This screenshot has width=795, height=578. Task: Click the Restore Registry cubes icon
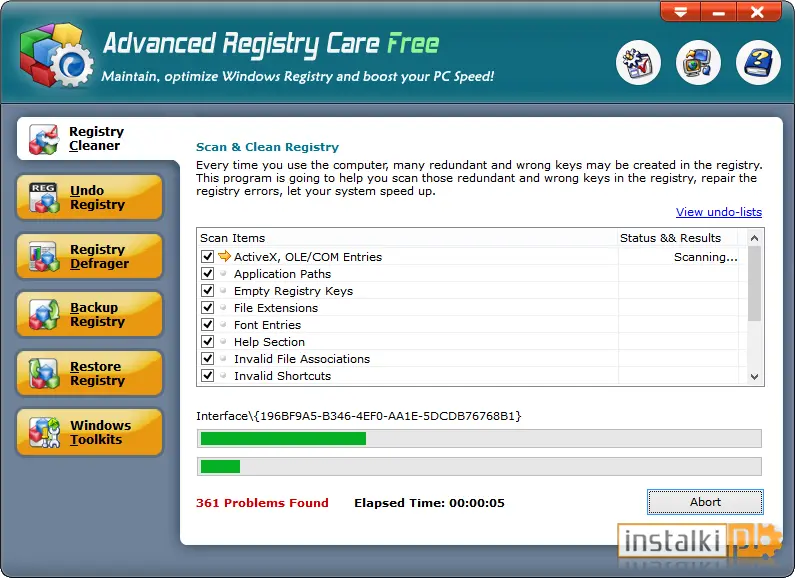point(44,374)
